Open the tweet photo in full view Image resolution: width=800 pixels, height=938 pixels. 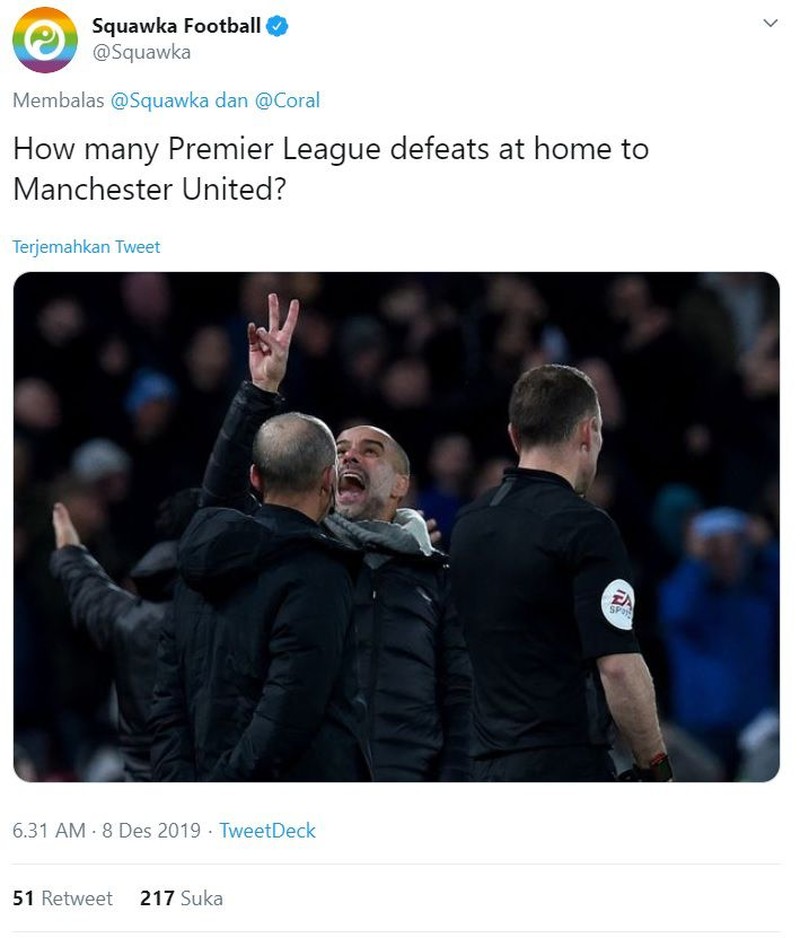396,526
